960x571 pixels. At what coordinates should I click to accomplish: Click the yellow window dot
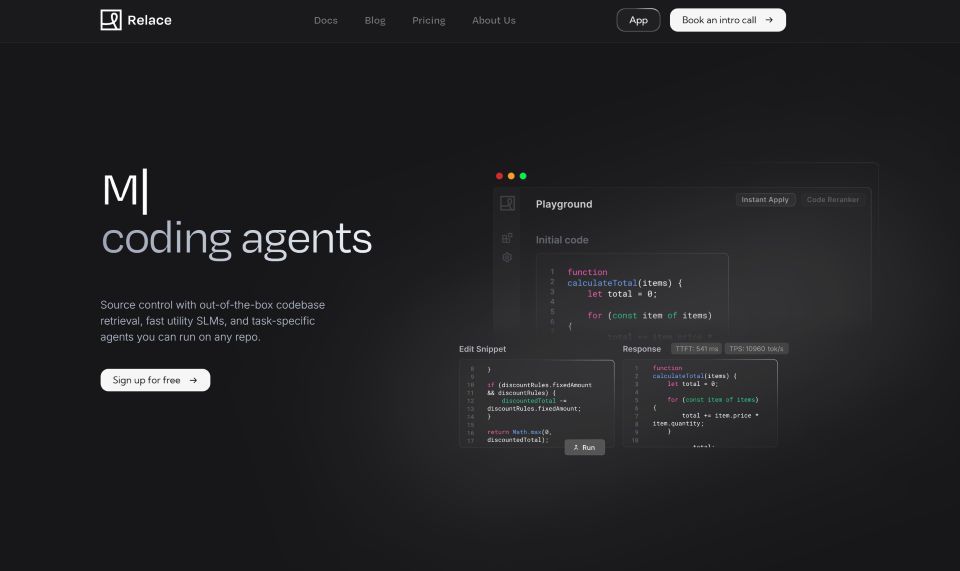click(x=511, y=176)
